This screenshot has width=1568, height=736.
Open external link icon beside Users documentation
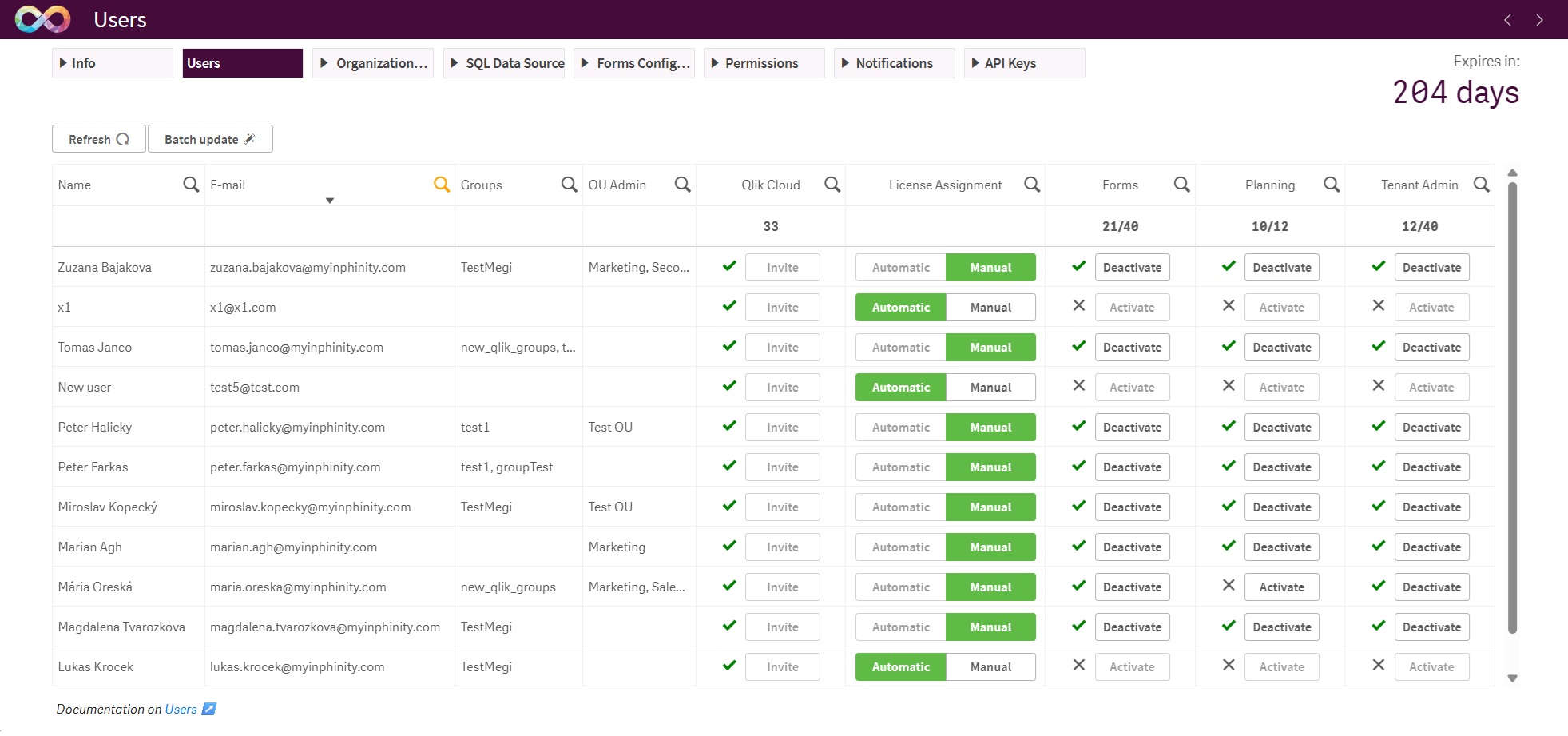[x=209, y=709]
